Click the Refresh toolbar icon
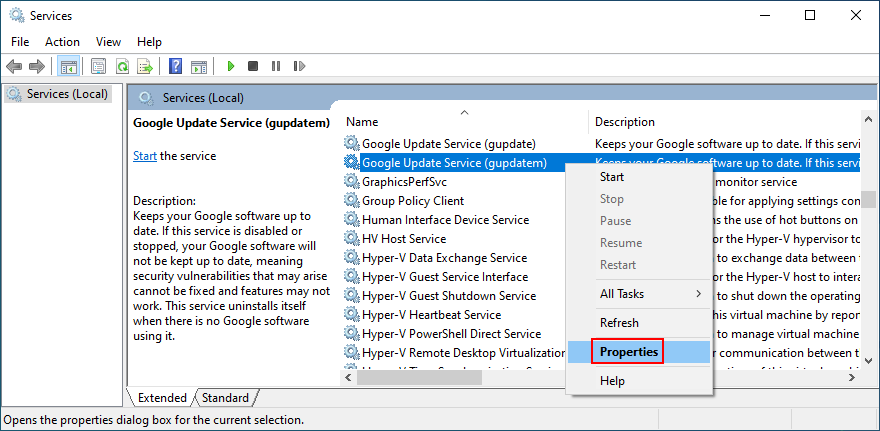The image size is (880, 431). (x=122, y=66)
